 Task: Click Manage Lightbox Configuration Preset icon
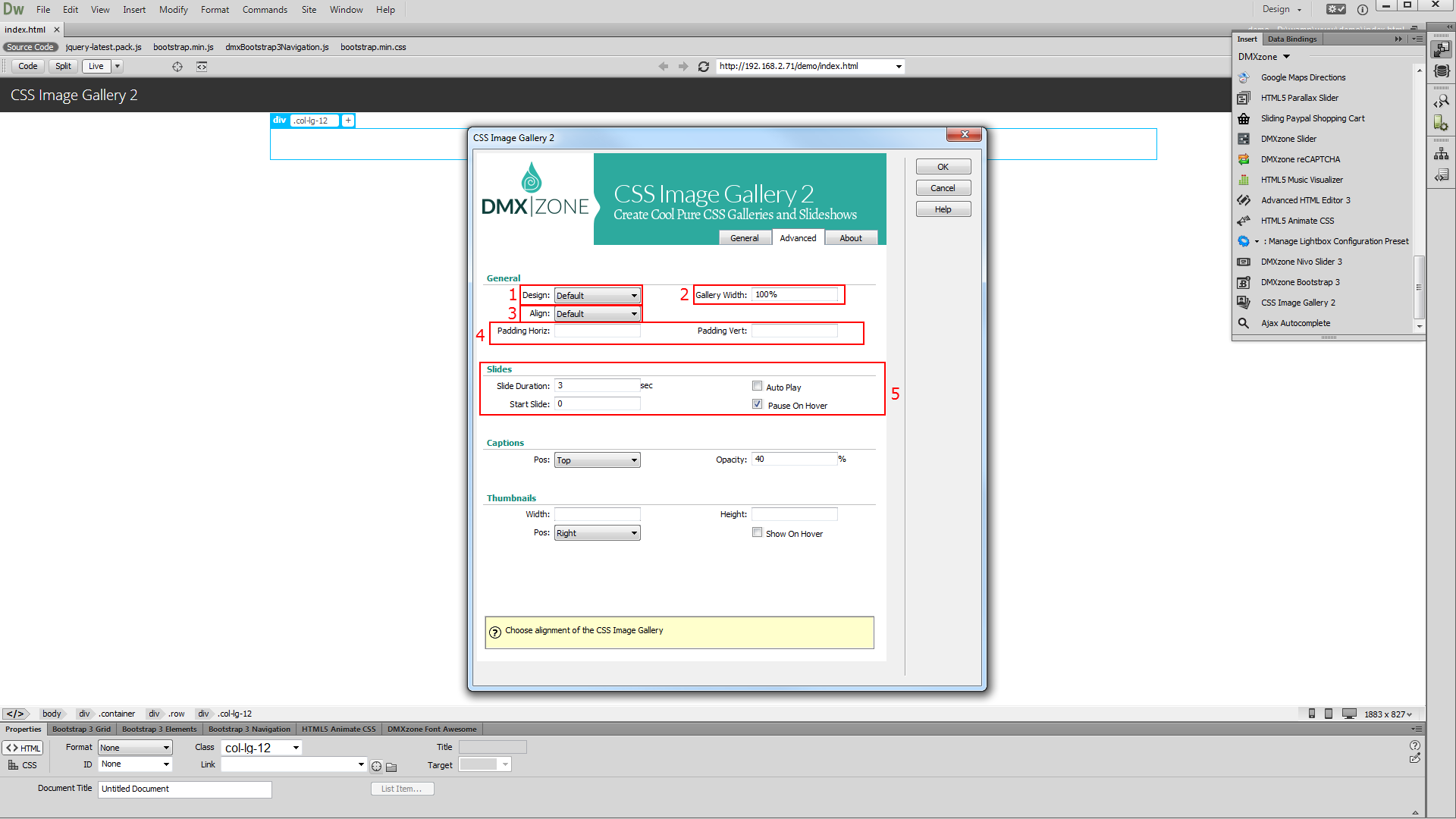tap(1244, 241)
